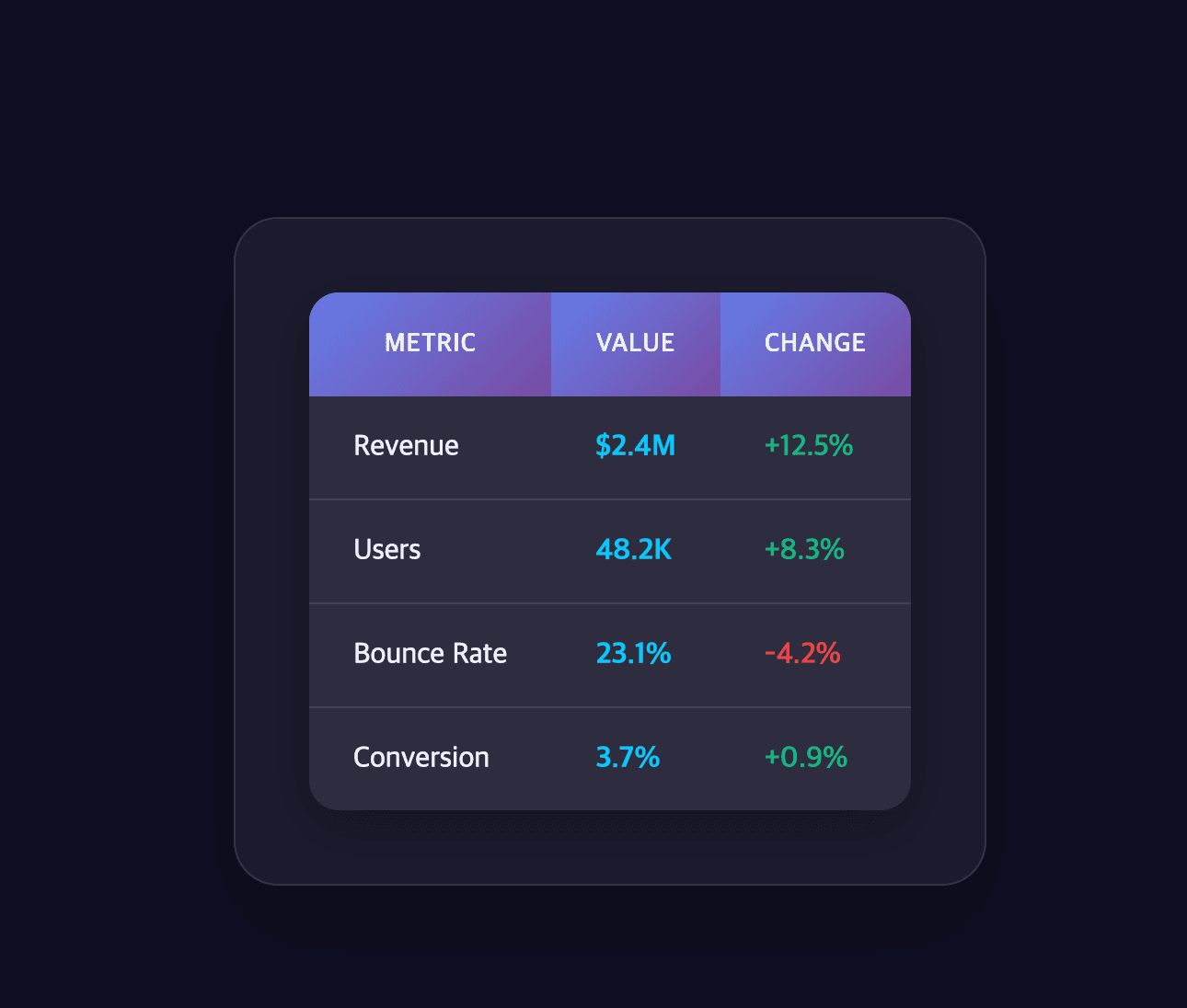The width and height of the screenshot is (1187, 1008).
Task: Click the red -4.2% change figure
Action: coord(801,654)
